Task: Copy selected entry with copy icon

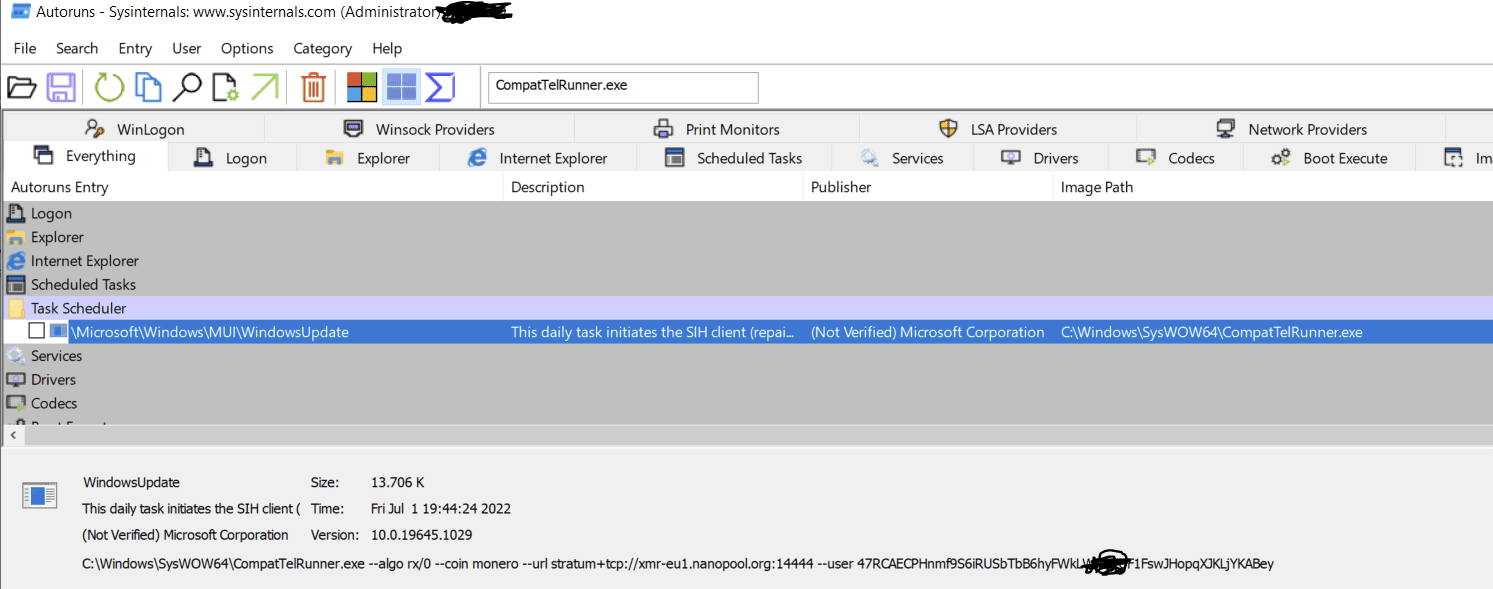Action: [148, 87]
